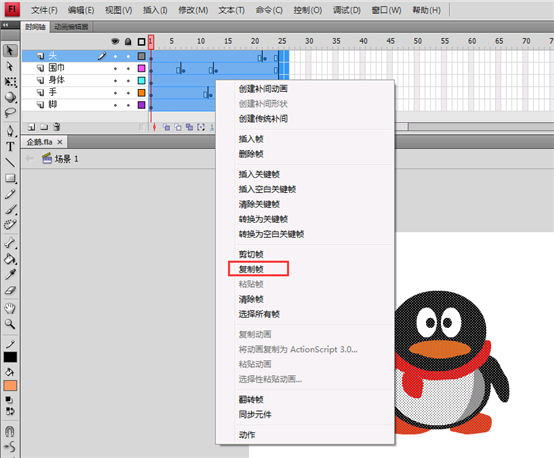Screen dimensions: 554x458
Task: Click the new layer icon
Action: point(32,127)
